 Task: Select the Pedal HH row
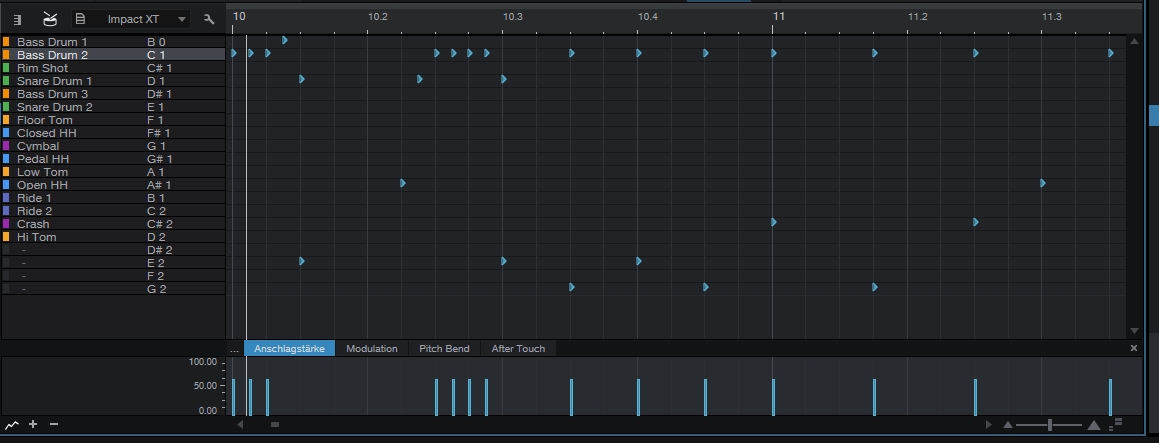click(x=113, y=159)
